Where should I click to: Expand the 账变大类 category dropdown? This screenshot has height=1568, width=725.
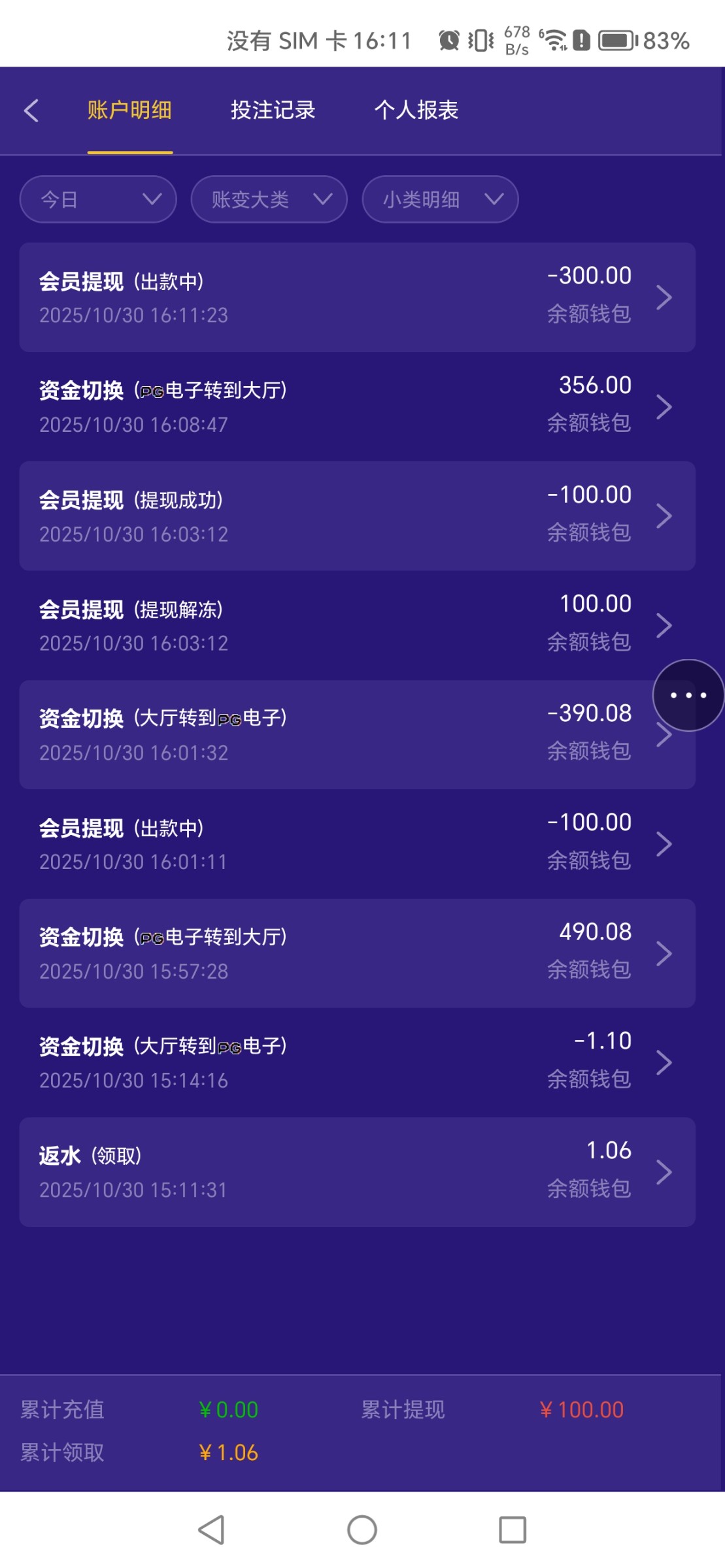pyautogui.click(x=269, y=199)
